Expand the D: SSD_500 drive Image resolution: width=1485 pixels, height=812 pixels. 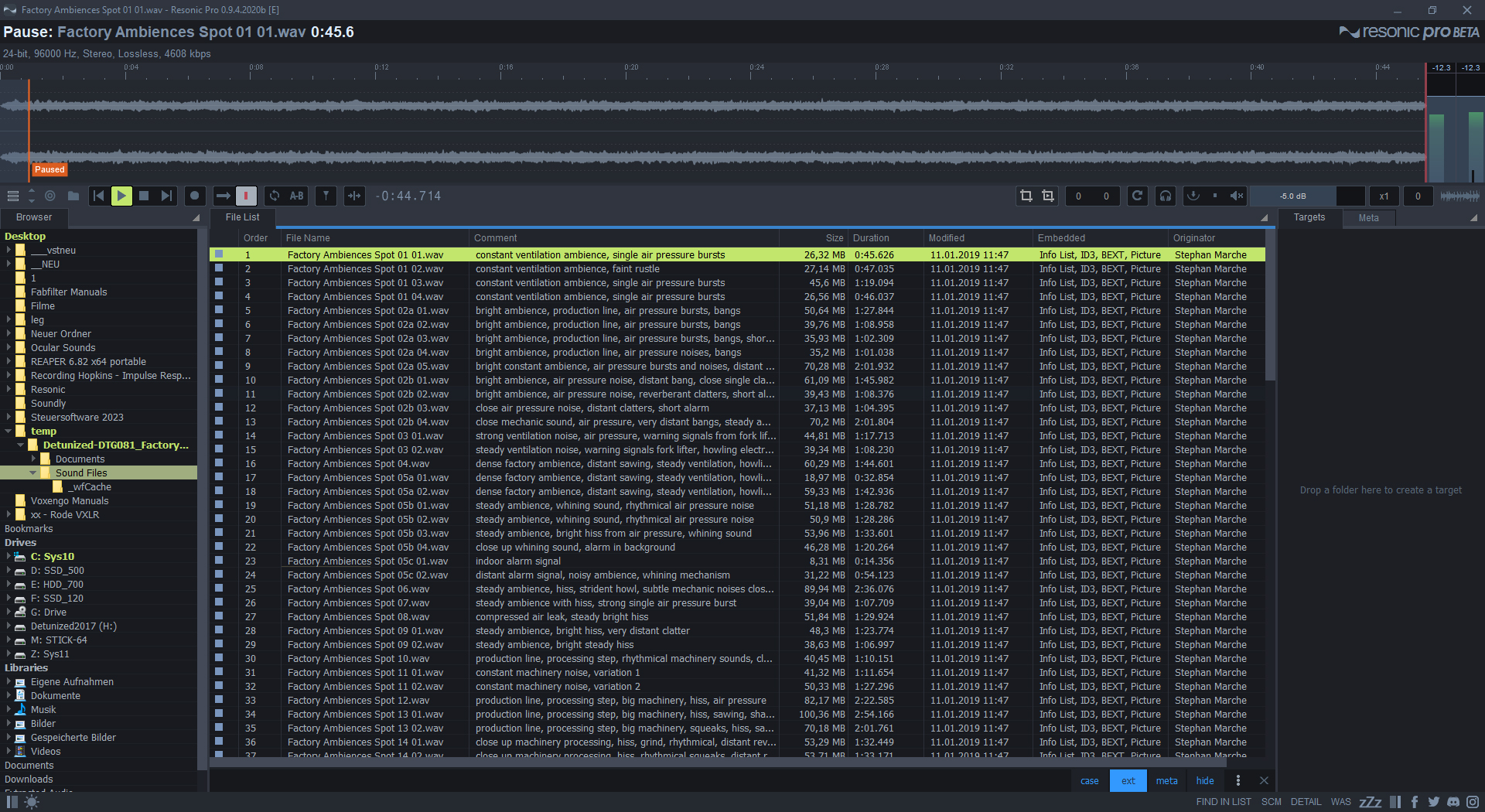point(9,571)
